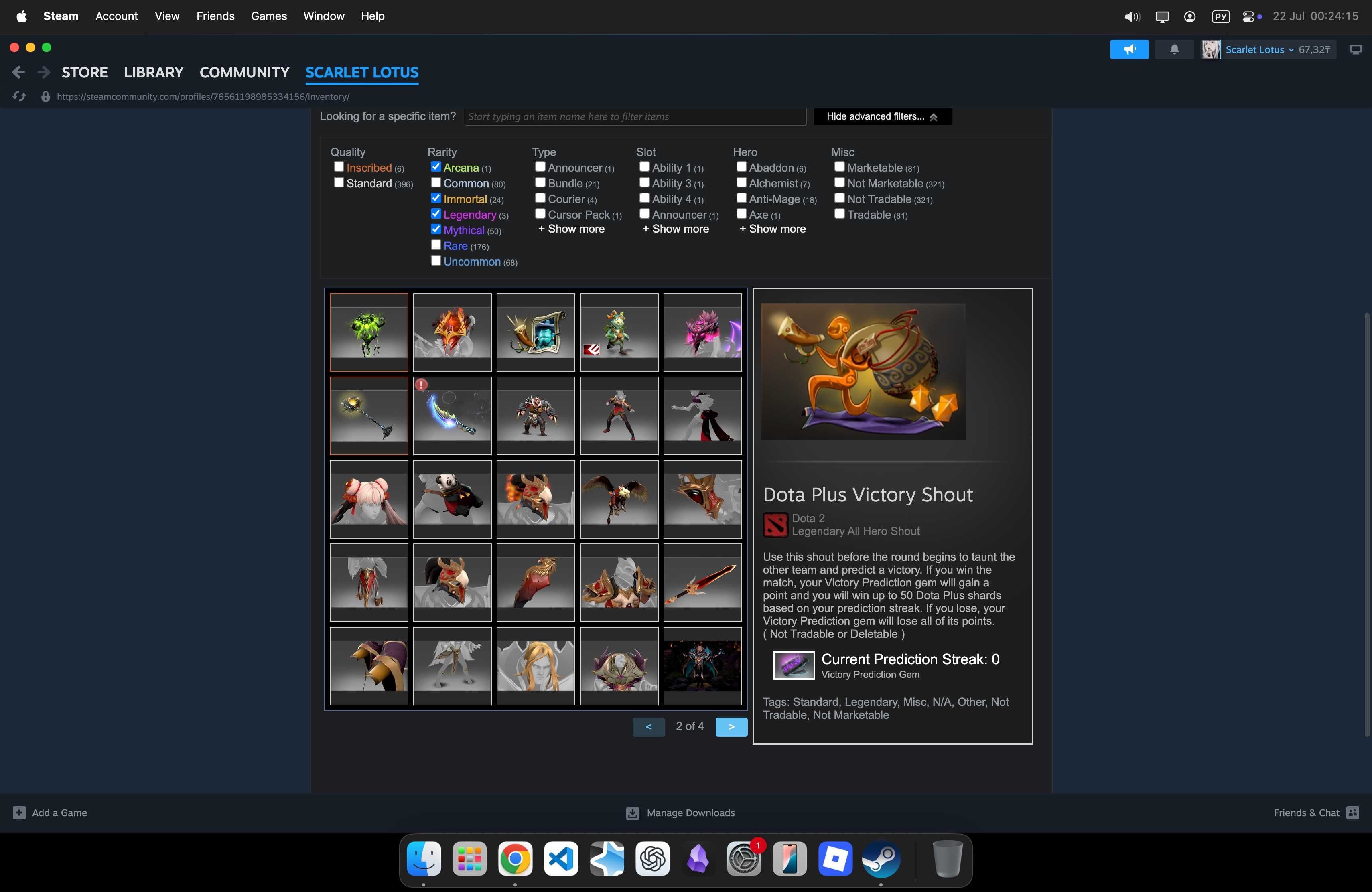Reload the inventory page
This screenshot has width=1372, height=892.
tap(19, 97)
